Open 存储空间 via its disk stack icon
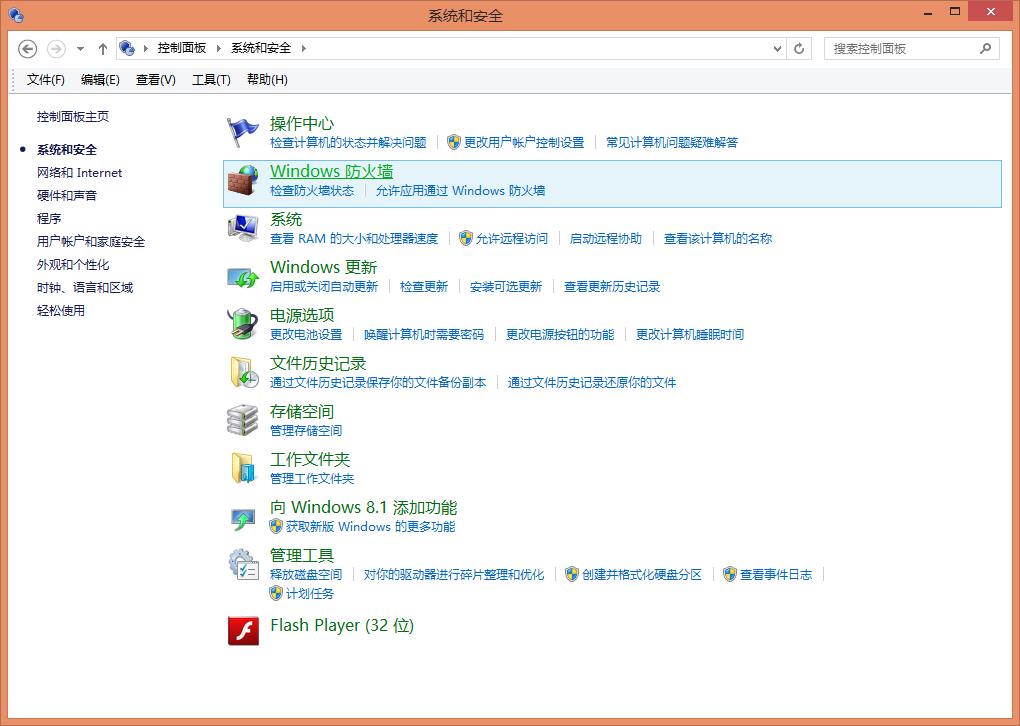Image resolution: width=1020 pixels, height=726 pixels. pos(242,418)
